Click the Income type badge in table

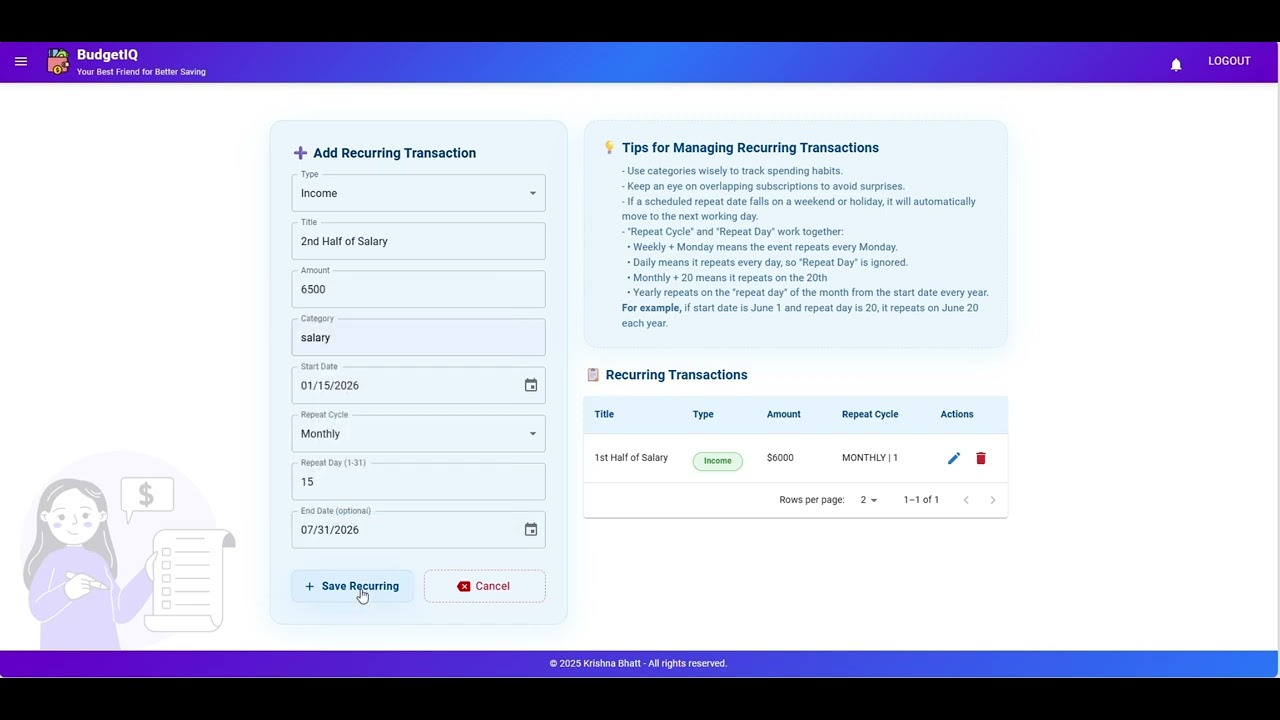coord(718,461)
